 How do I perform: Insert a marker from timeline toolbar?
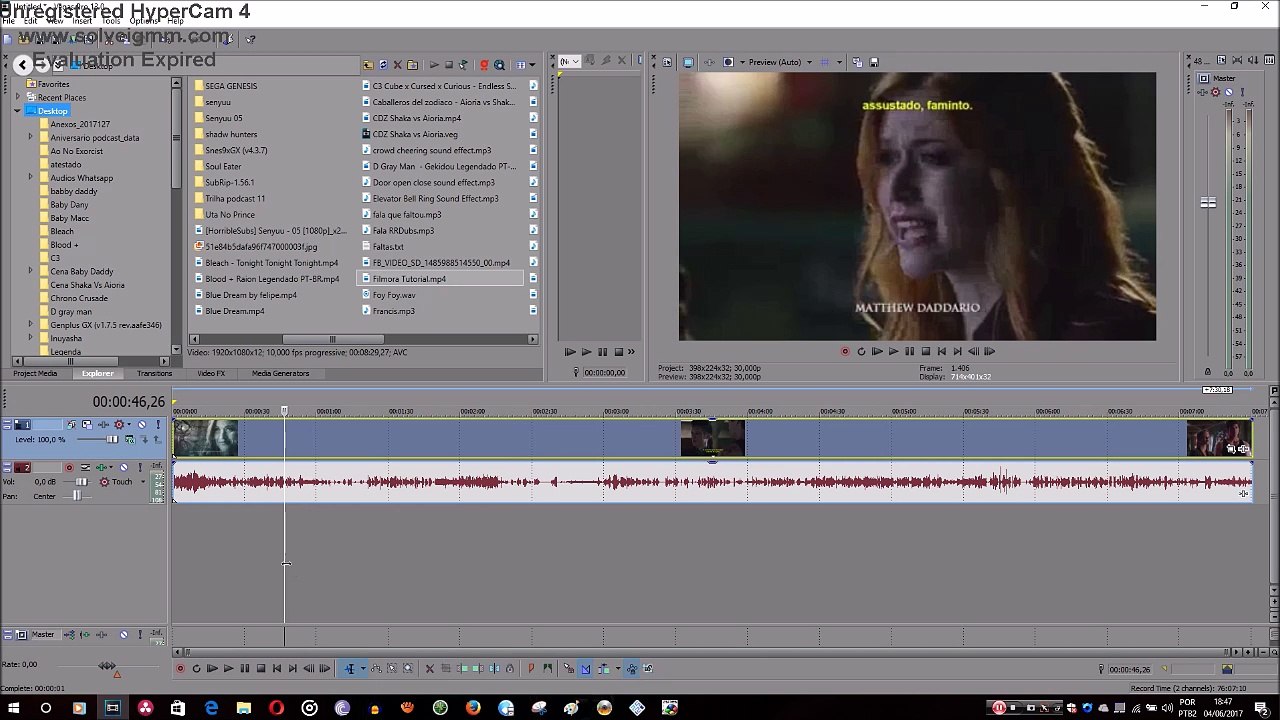click(531, 669)
